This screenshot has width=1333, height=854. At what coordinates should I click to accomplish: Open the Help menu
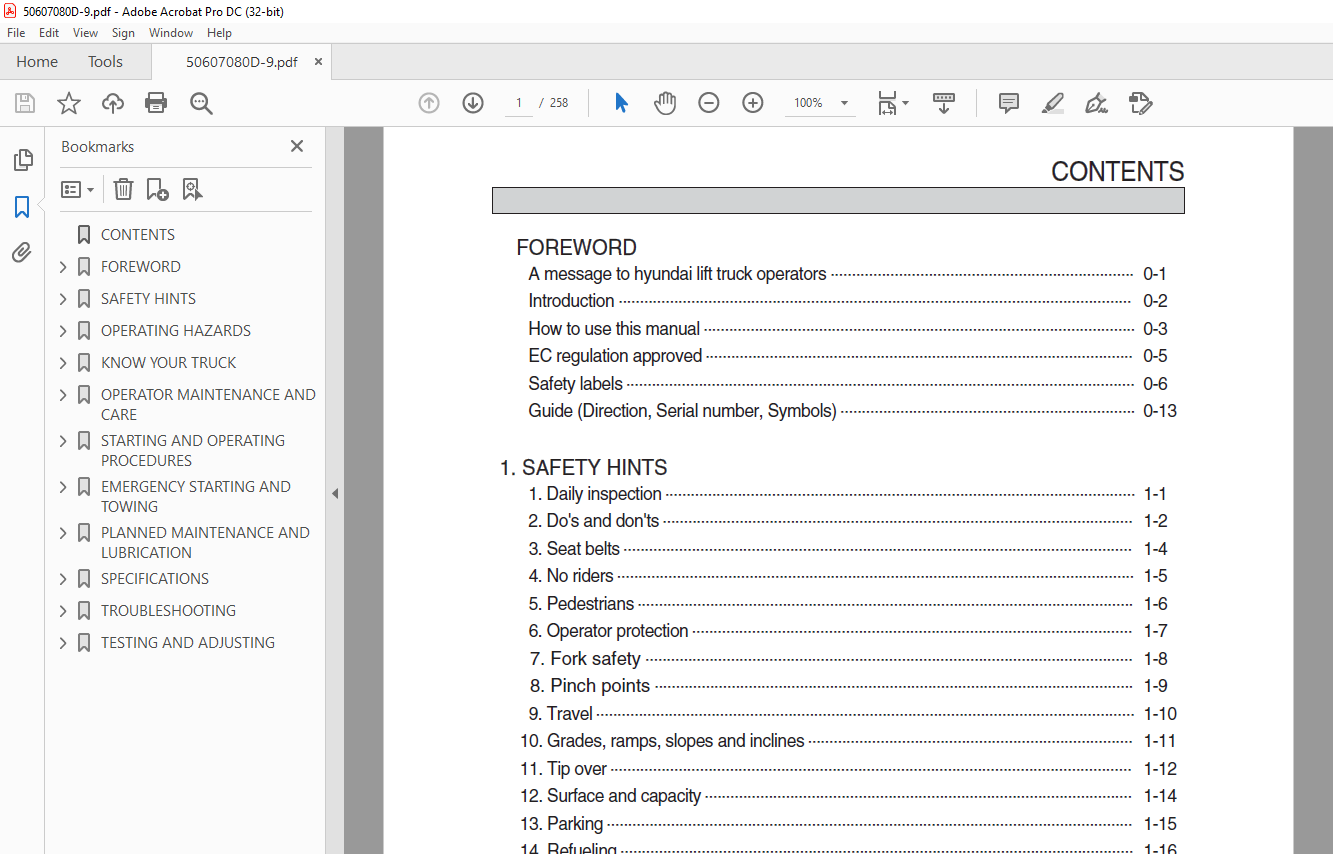point(219,33)
